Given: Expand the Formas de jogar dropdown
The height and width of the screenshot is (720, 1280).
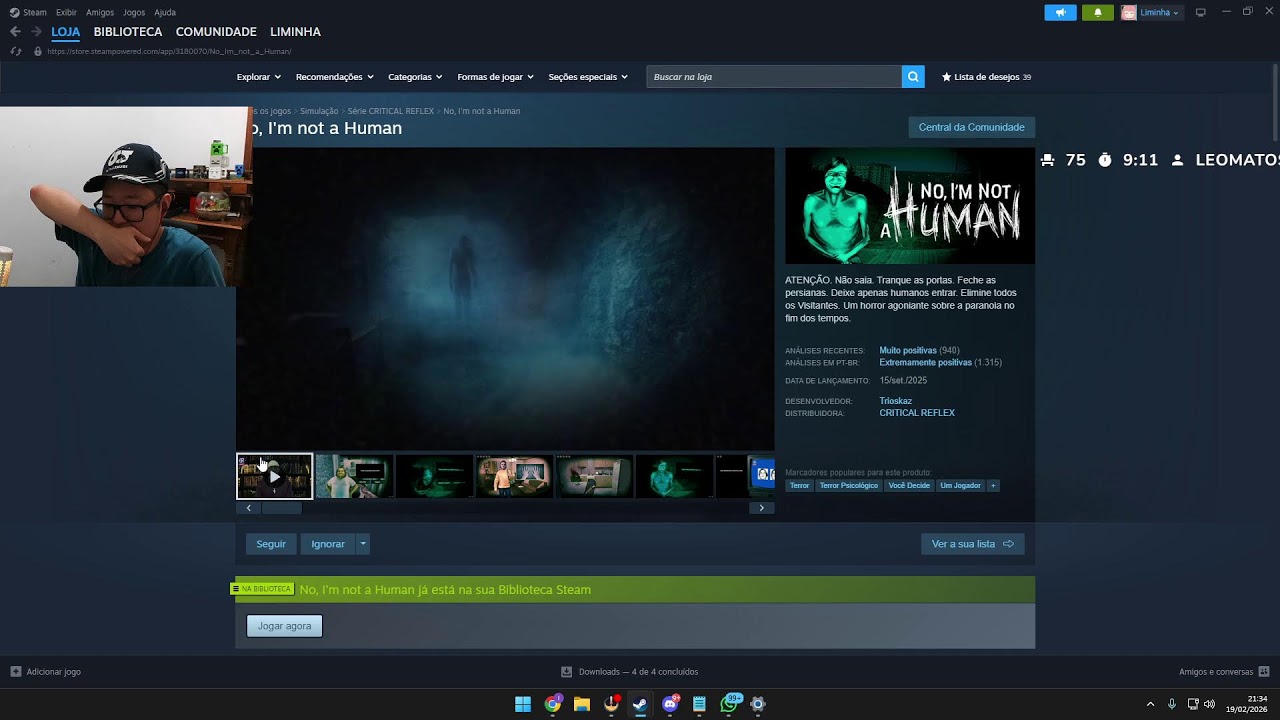Looking at the screenshot, I should coord(495,77).
